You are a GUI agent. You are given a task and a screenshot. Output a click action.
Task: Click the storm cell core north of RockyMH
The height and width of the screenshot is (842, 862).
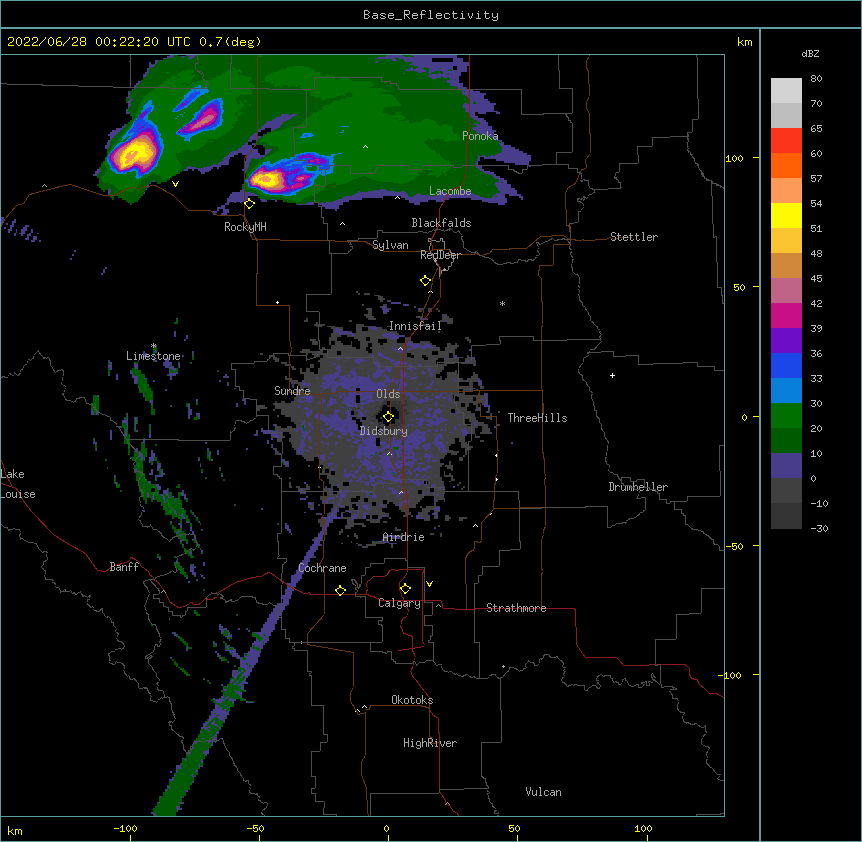(x=266, y=179)
